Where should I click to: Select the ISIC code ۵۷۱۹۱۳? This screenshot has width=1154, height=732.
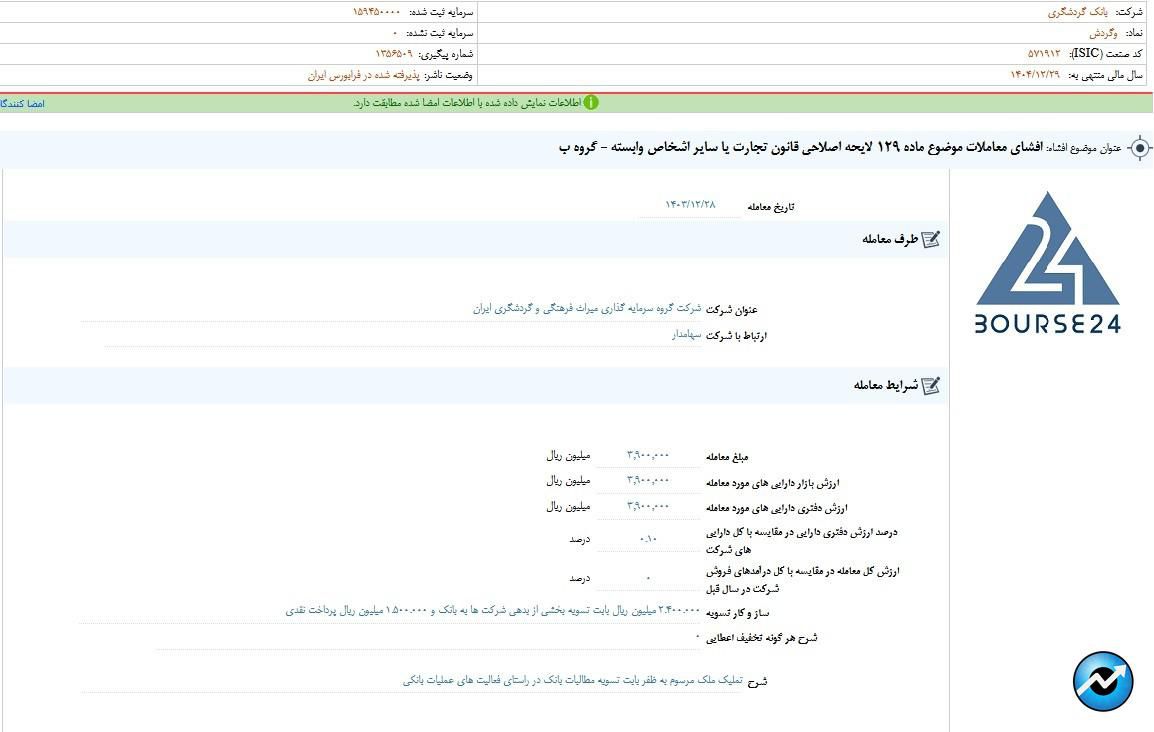click(x=1044, y=54)
